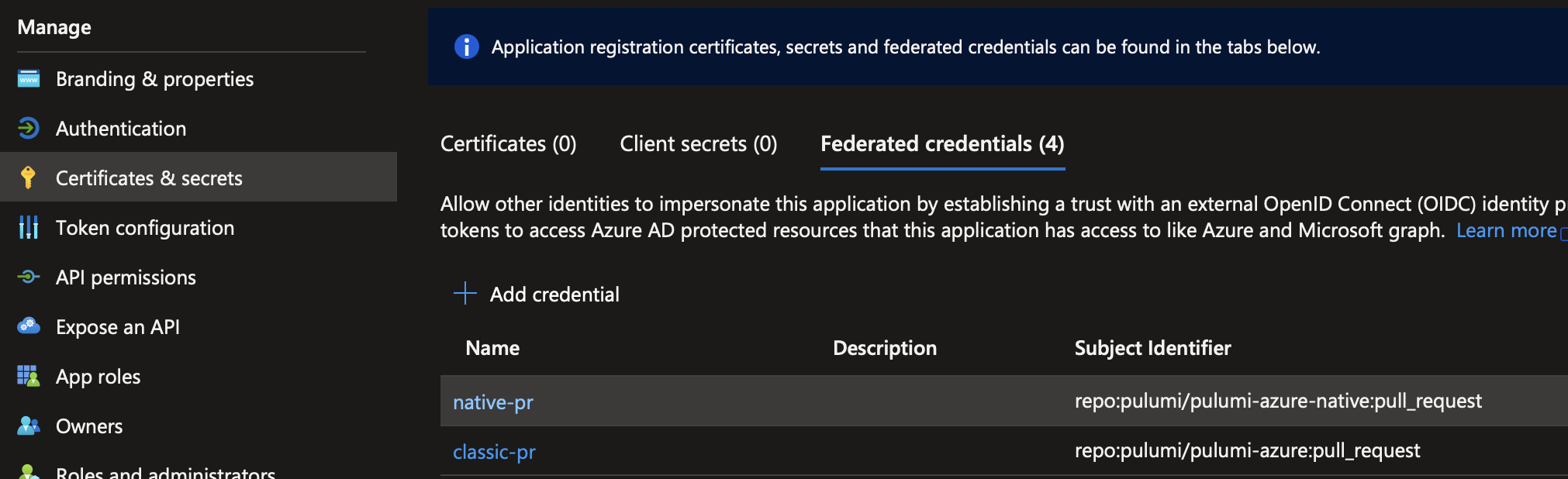1568x479 pixels.
Task: Click the Authentication arrow icon
Action: point(29,128)
